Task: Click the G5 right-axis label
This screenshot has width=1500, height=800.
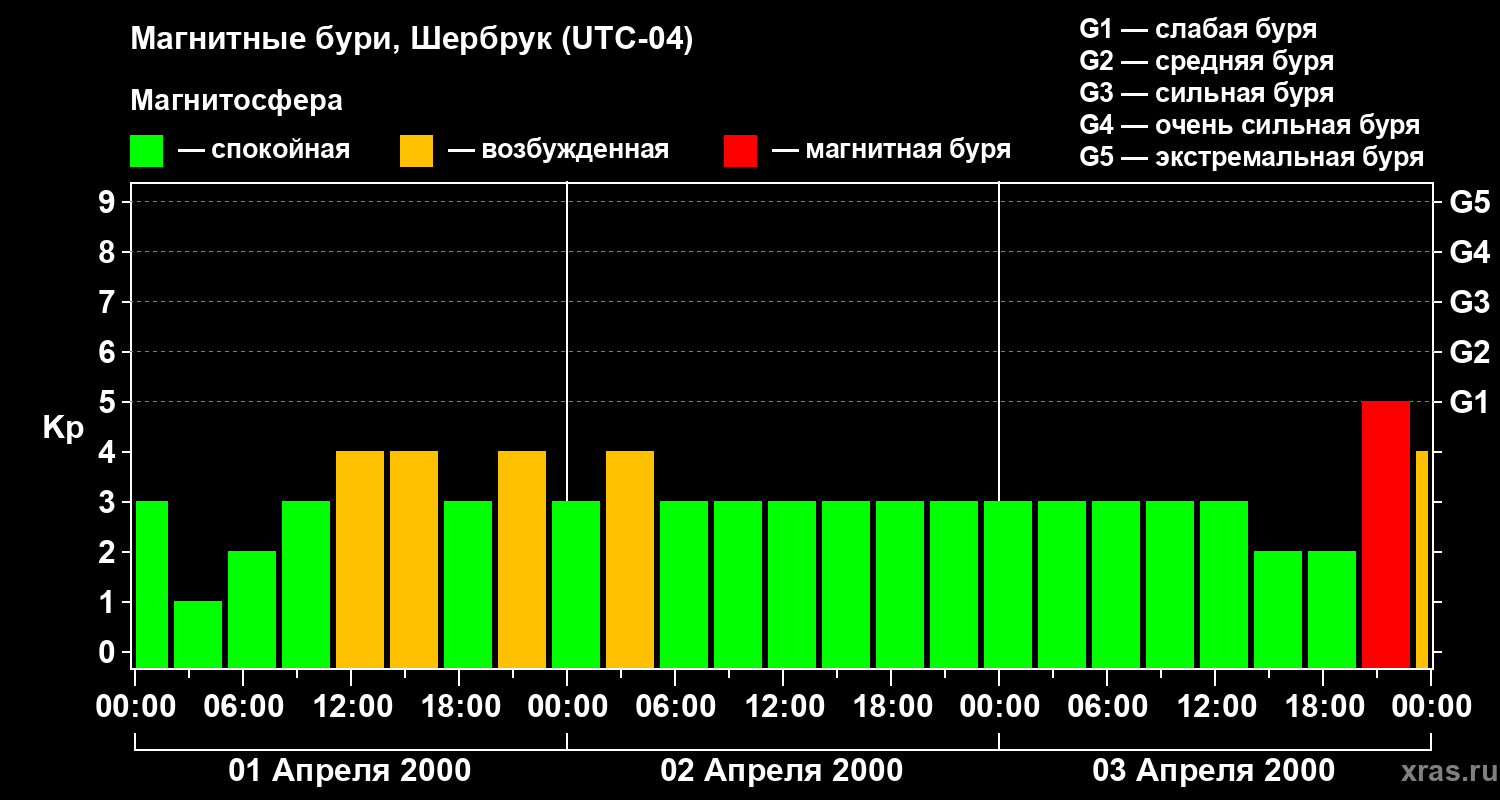Action: 1470,203
